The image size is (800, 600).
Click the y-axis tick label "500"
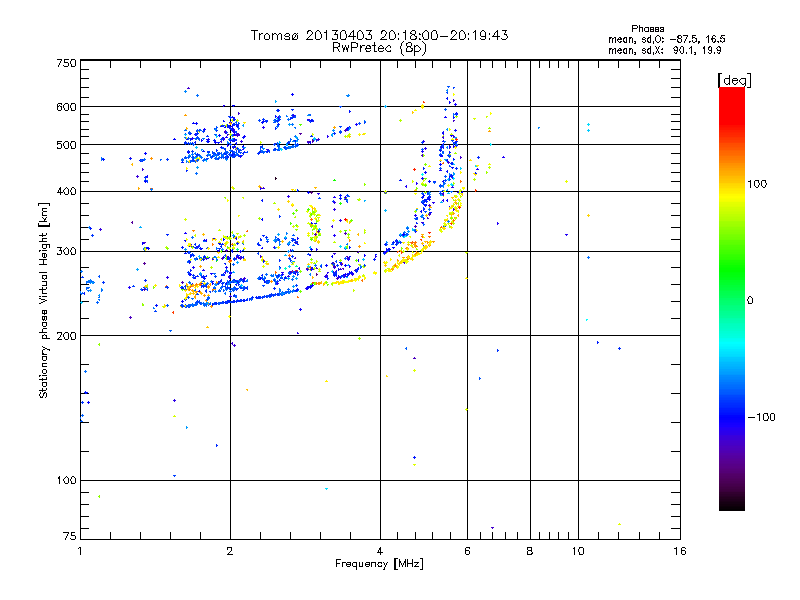point(66,145)
